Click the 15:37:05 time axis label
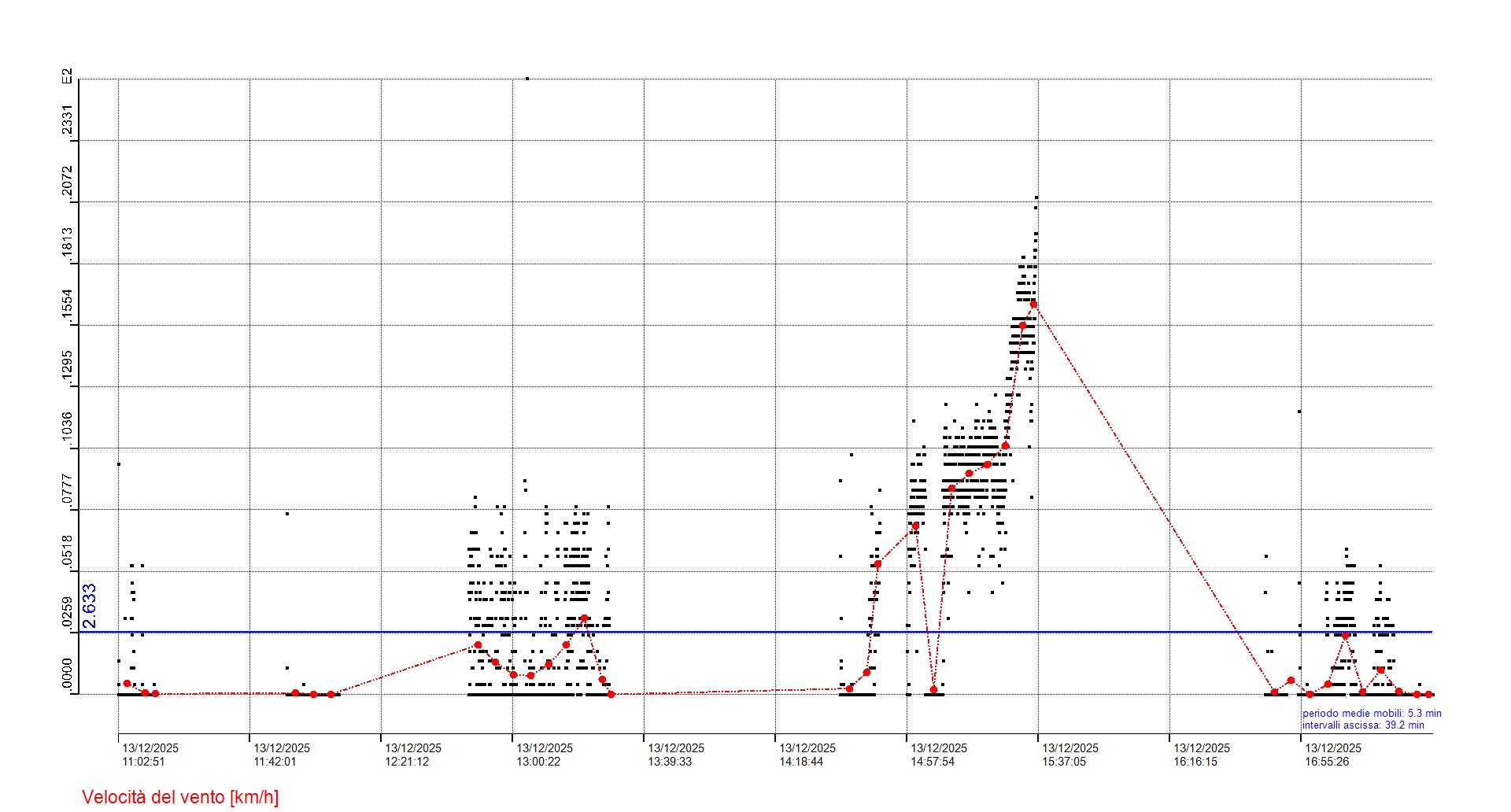The width and height of the screenshot is (1511, 812). pyautogui.click(x=1064, y=762)
